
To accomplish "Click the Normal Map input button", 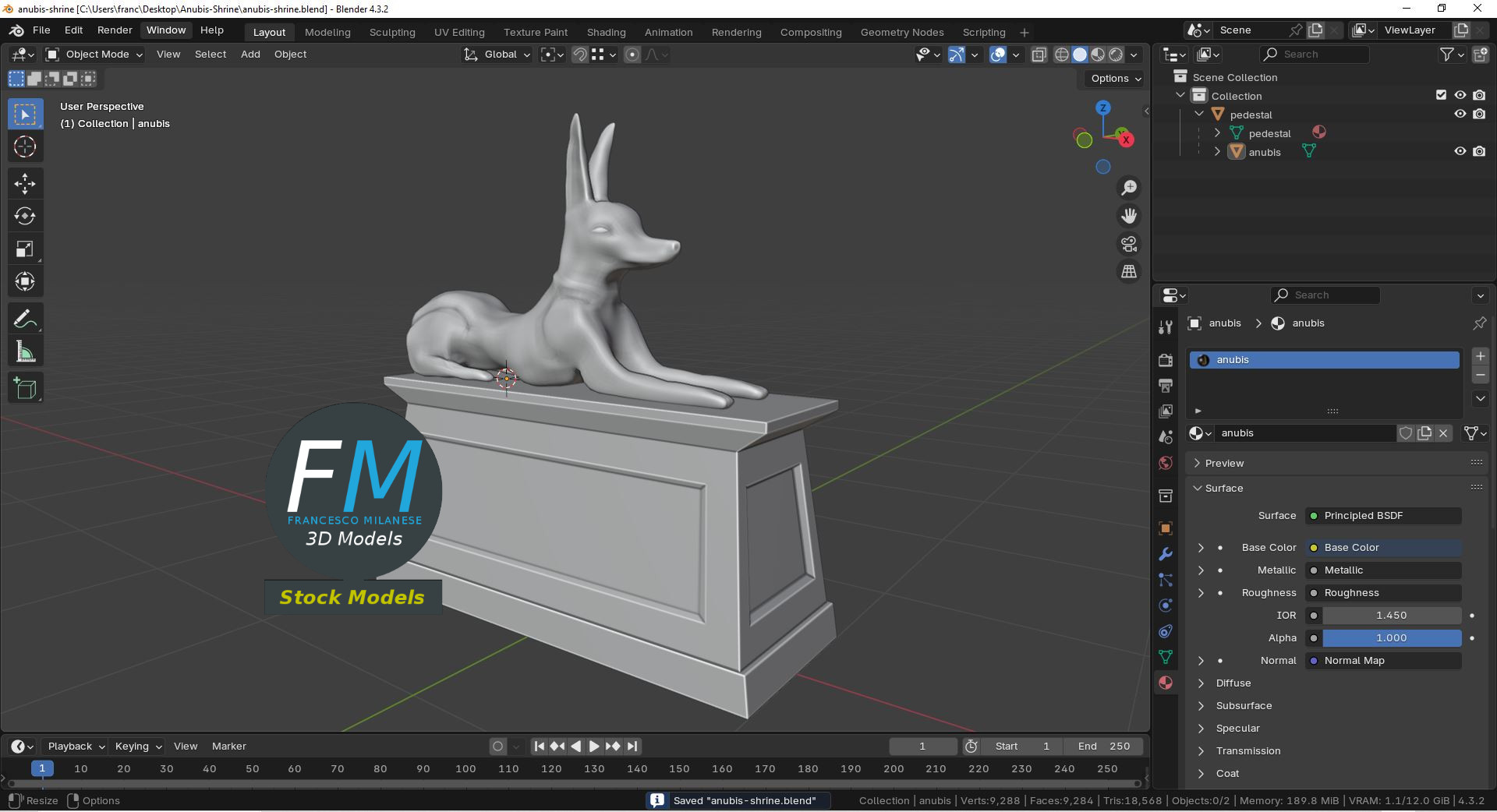I will pyautogui.click(x=1383, y=661).
